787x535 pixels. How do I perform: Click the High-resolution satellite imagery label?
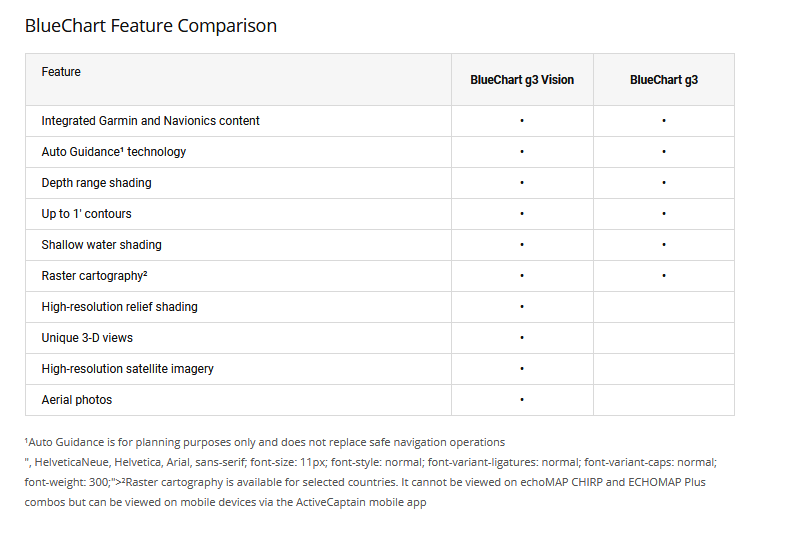click(x=127, y=369)
